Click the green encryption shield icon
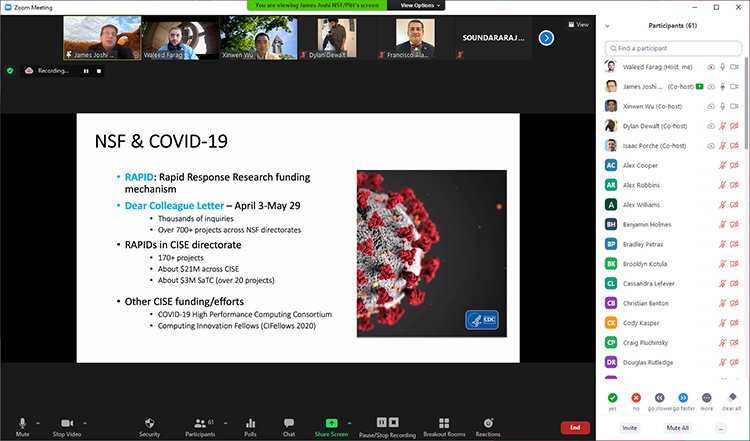The height and width of the screenshot is (441, 750). click(x=10, y=71)
